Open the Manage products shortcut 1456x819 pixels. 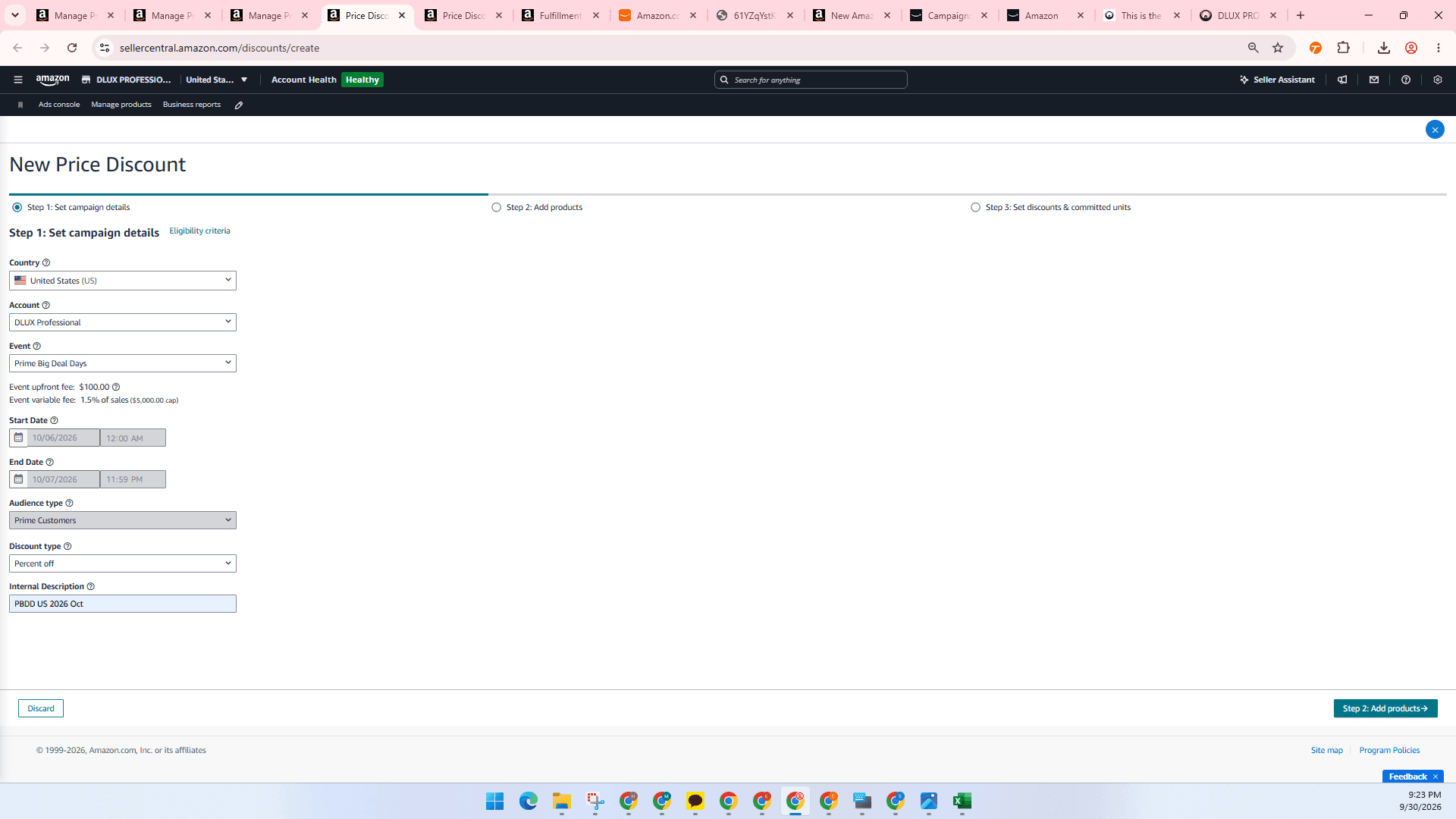(x=121, y=105)
